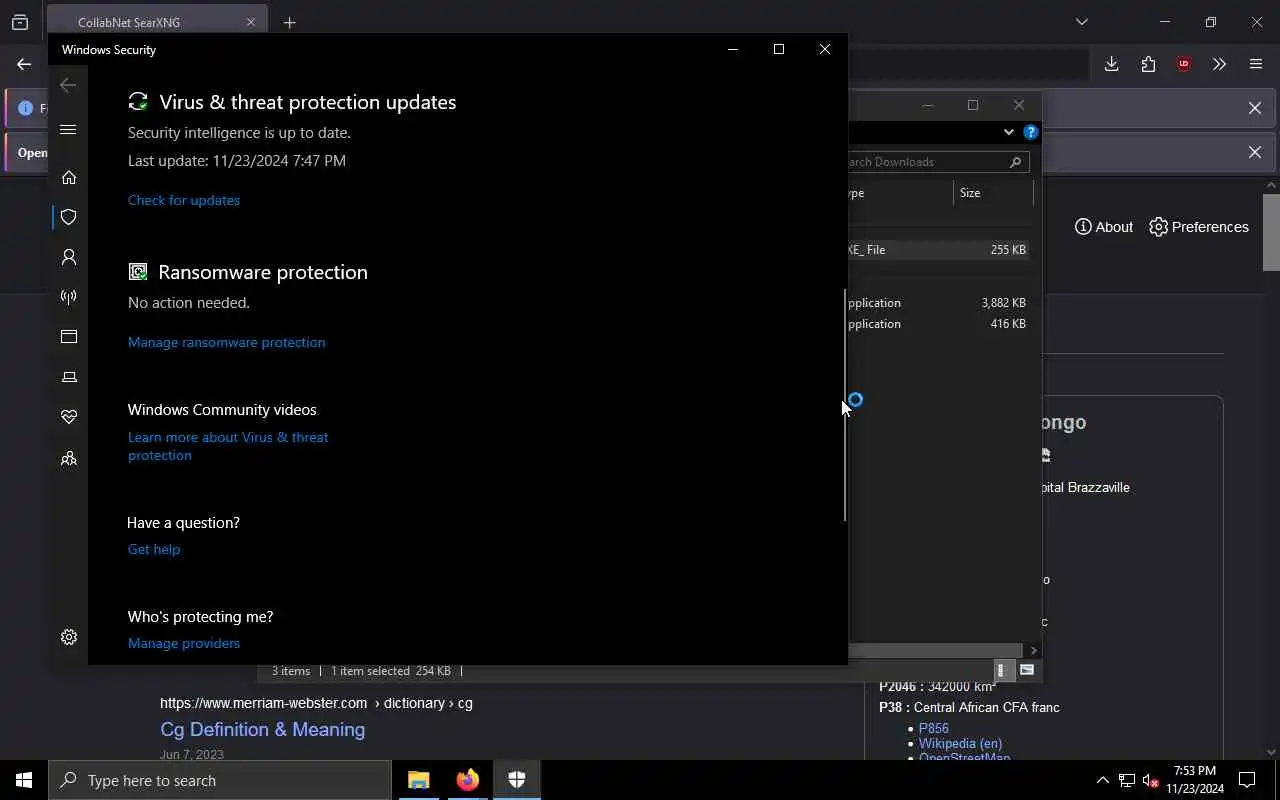Click taskbar search box
The width and height of the screenshot is (1280, 800).
click(x=220, y=780)
